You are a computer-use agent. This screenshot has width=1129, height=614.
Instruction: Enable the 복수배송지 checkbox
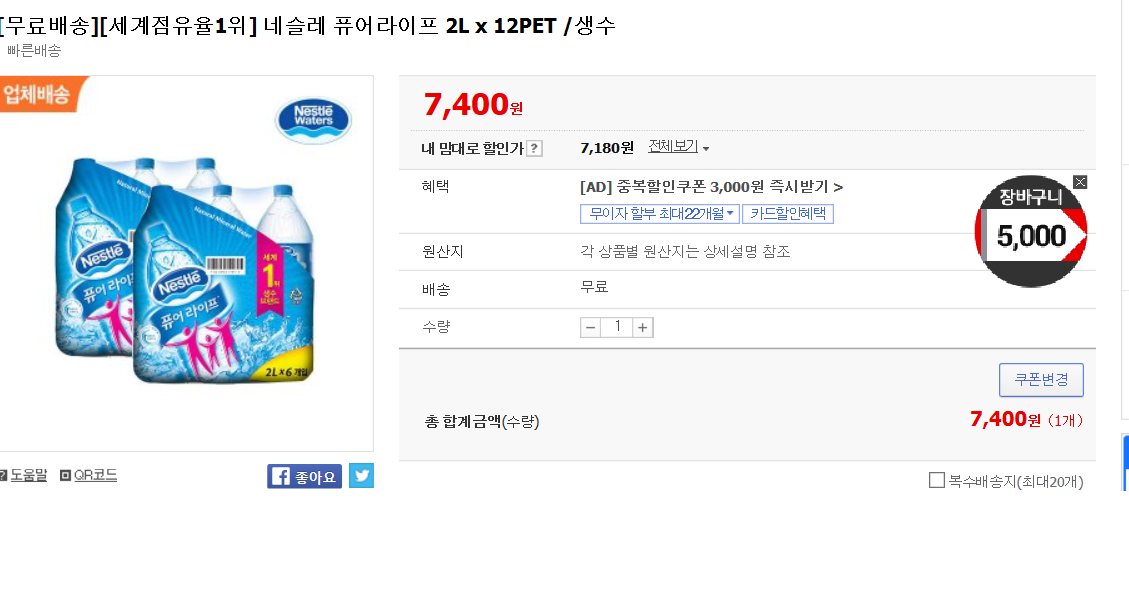point(937,480)
